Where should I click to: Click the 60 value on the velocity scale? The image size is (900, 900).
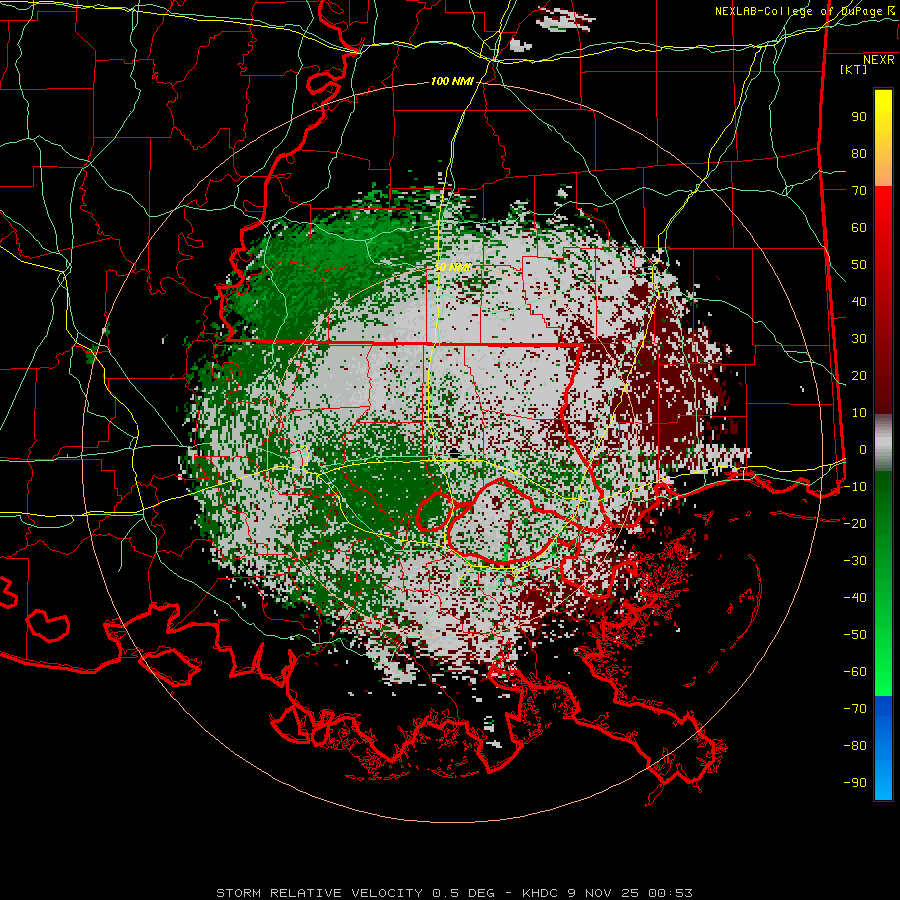click(x=859, y=228)
